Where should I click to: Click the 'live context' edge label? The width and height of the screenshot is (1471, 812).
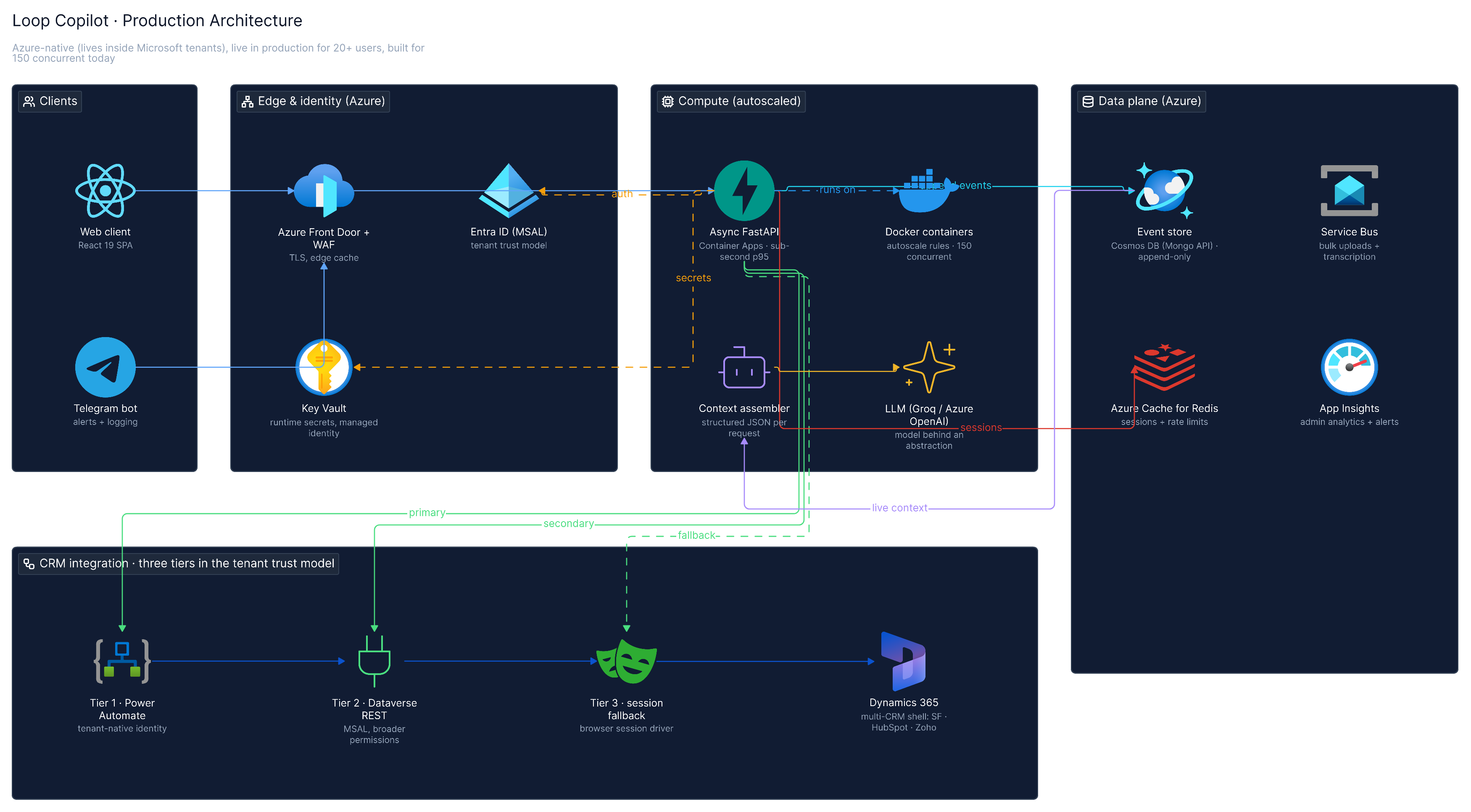click(899, 508)
